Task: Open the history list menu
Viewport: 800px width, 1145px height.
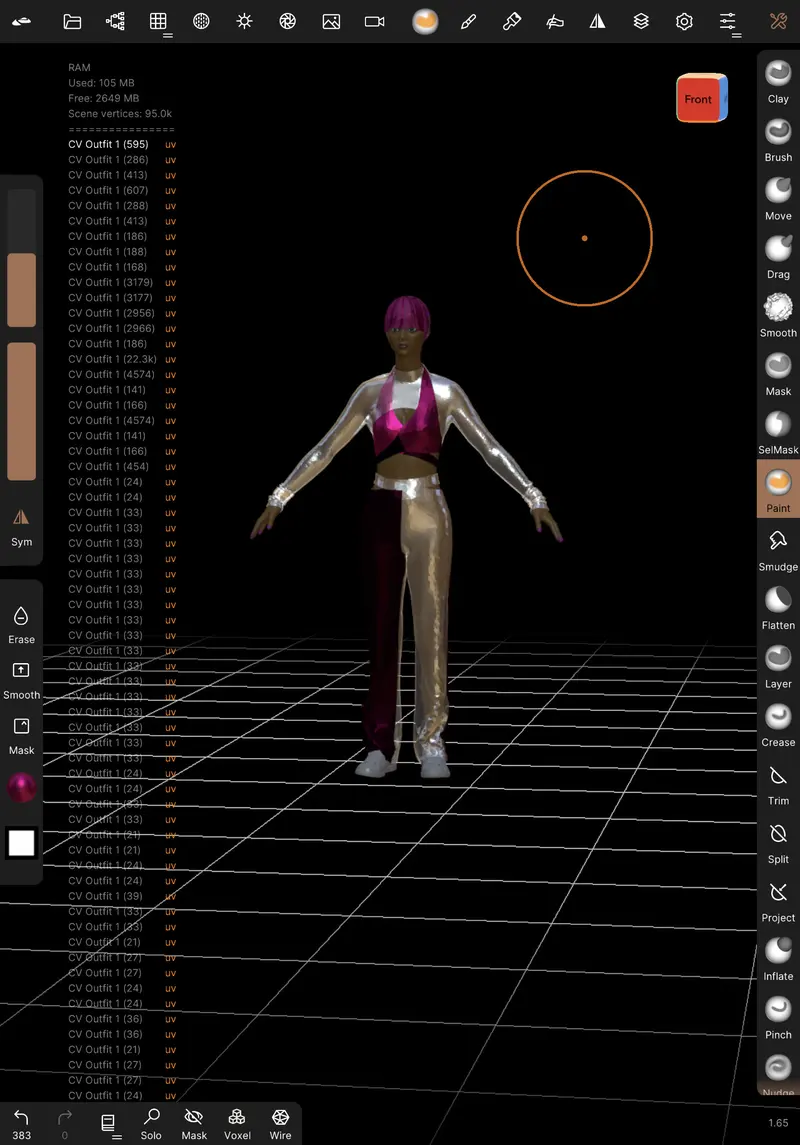Action: pyautogui.click(x=109, y=1123)
